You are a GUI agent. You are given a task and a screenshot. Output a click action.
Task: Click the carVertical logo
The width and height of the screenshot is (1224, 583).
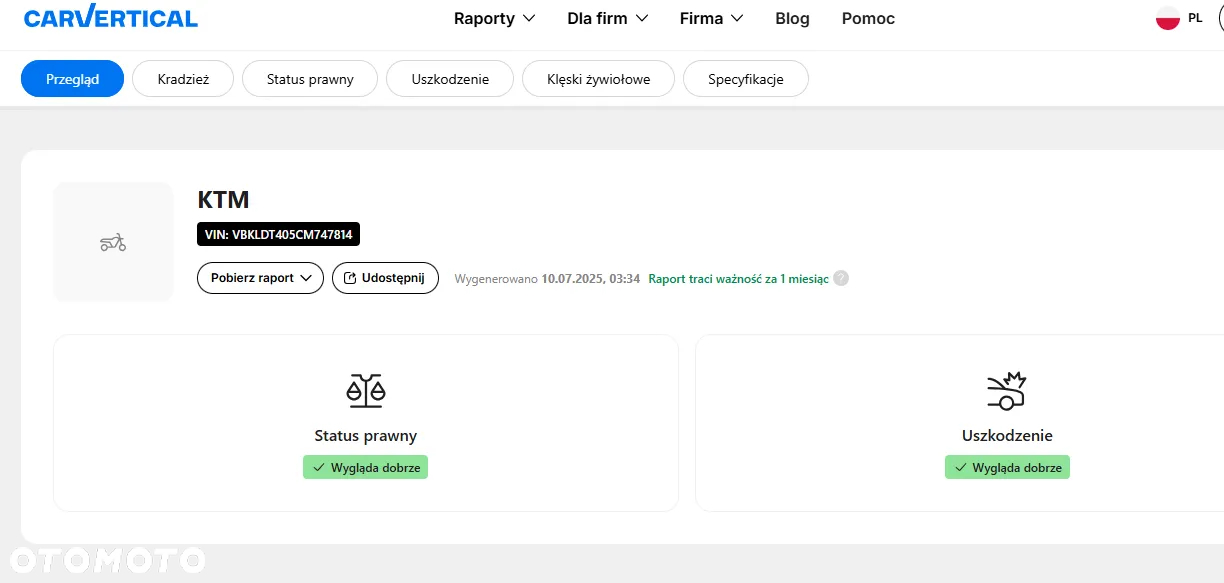110,17
